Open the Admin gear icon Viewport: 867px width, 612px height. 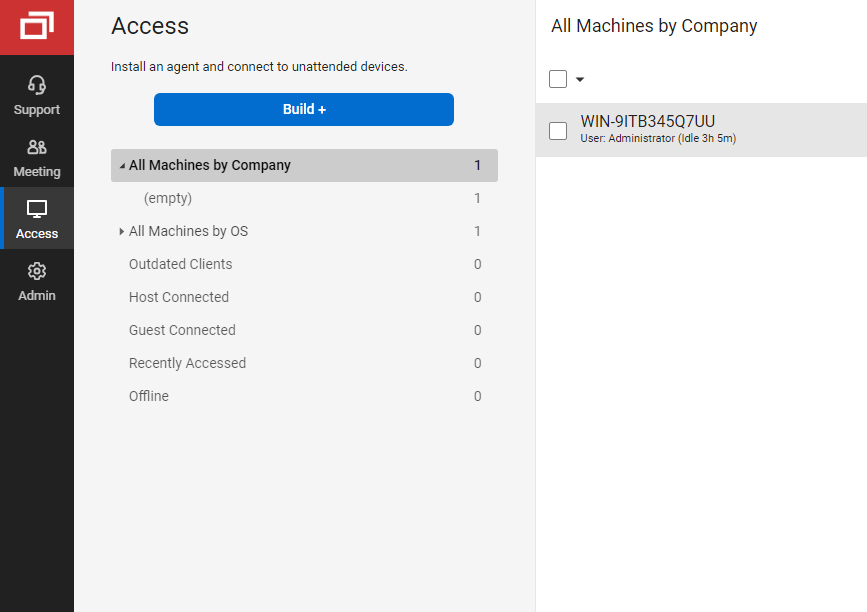click(x=37, y=271)
